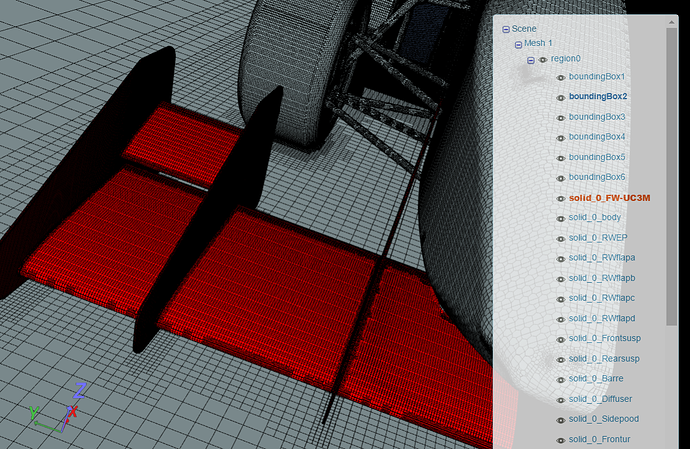The height and width of the screenshot is (449, 690).
Task: Select the Scene label in tree
Action: 524,29
